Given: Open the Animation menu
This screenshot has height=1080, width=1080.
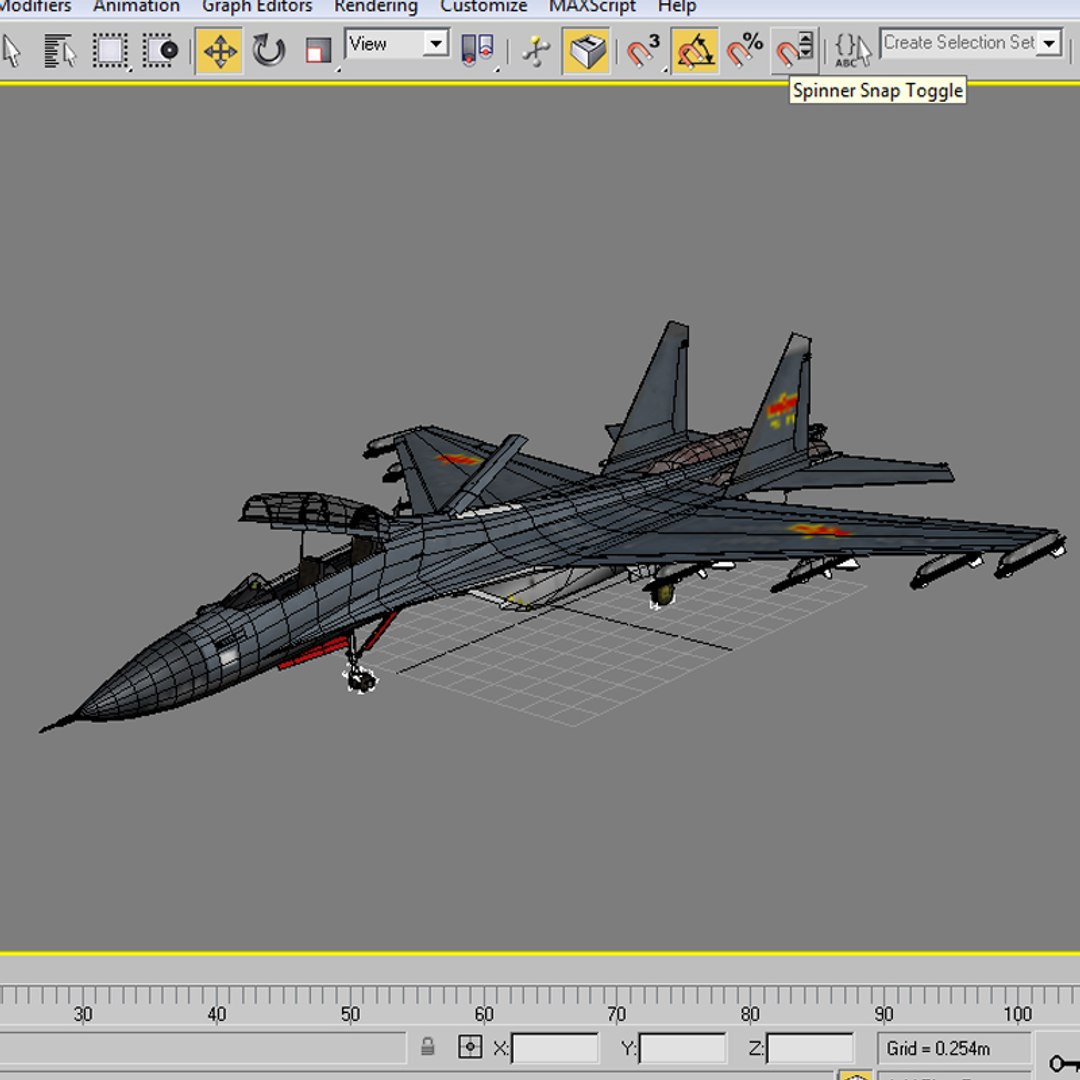Looking at the screenshot, I should 136,7.
